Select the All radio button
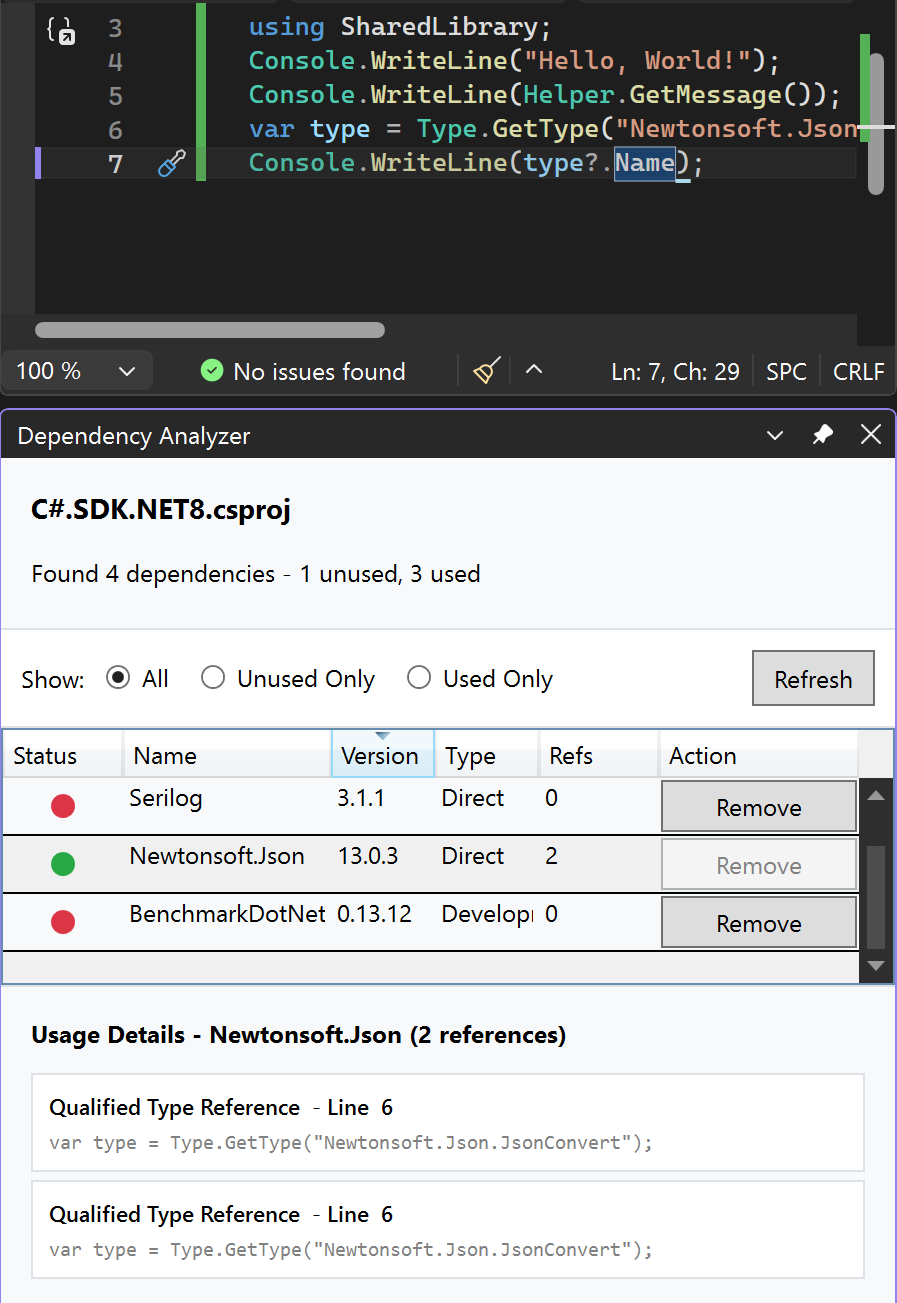The width and height of the screenshot is (897, 1303). click(x=119, y=678)
